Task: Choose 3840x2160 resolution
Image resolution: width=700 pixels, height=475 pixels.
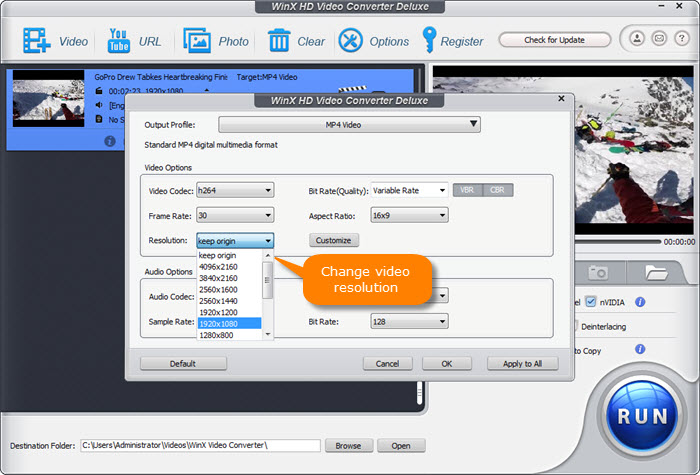Action: 229,278
